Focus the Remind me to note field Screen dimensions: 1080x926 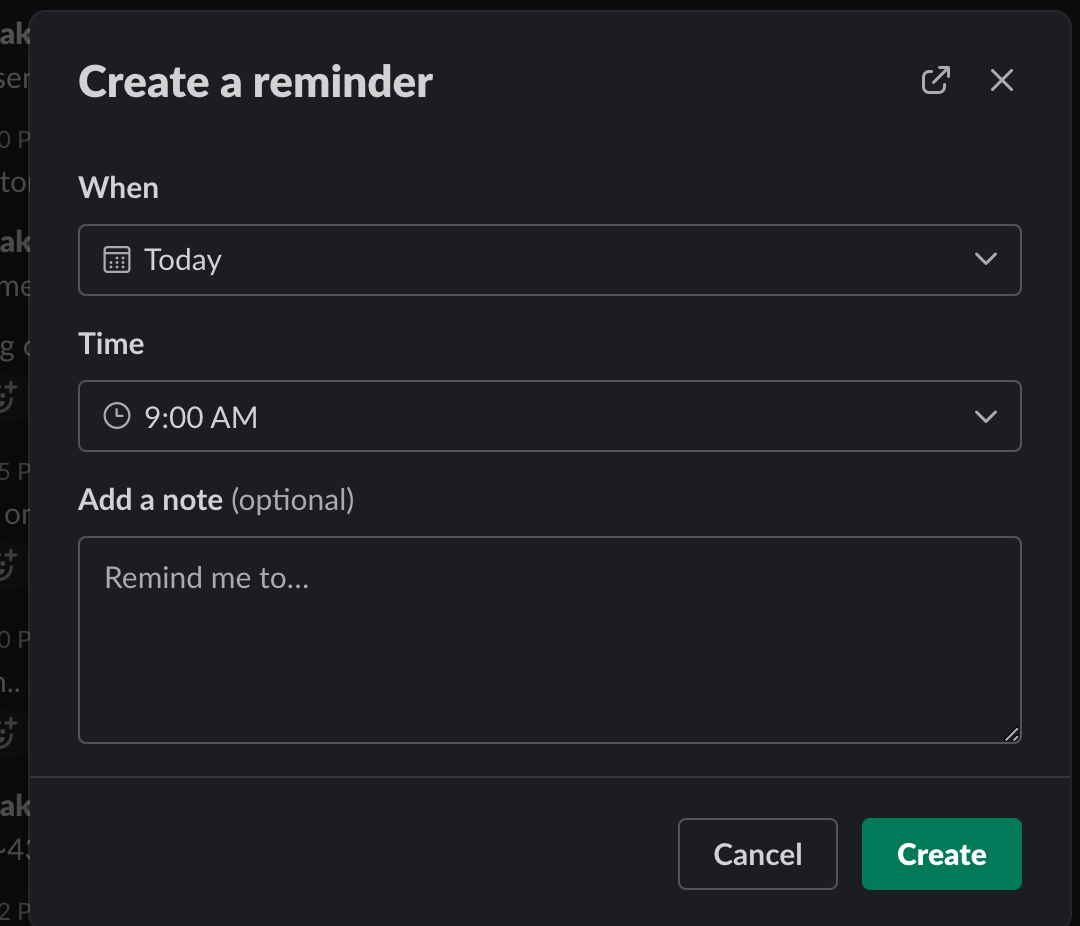(x=548, y=640)
